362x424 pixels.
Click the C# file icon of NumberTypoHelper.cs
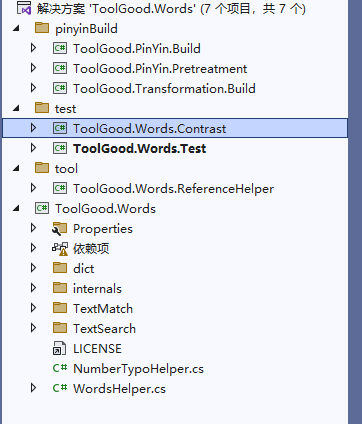(x=60, y=368)
